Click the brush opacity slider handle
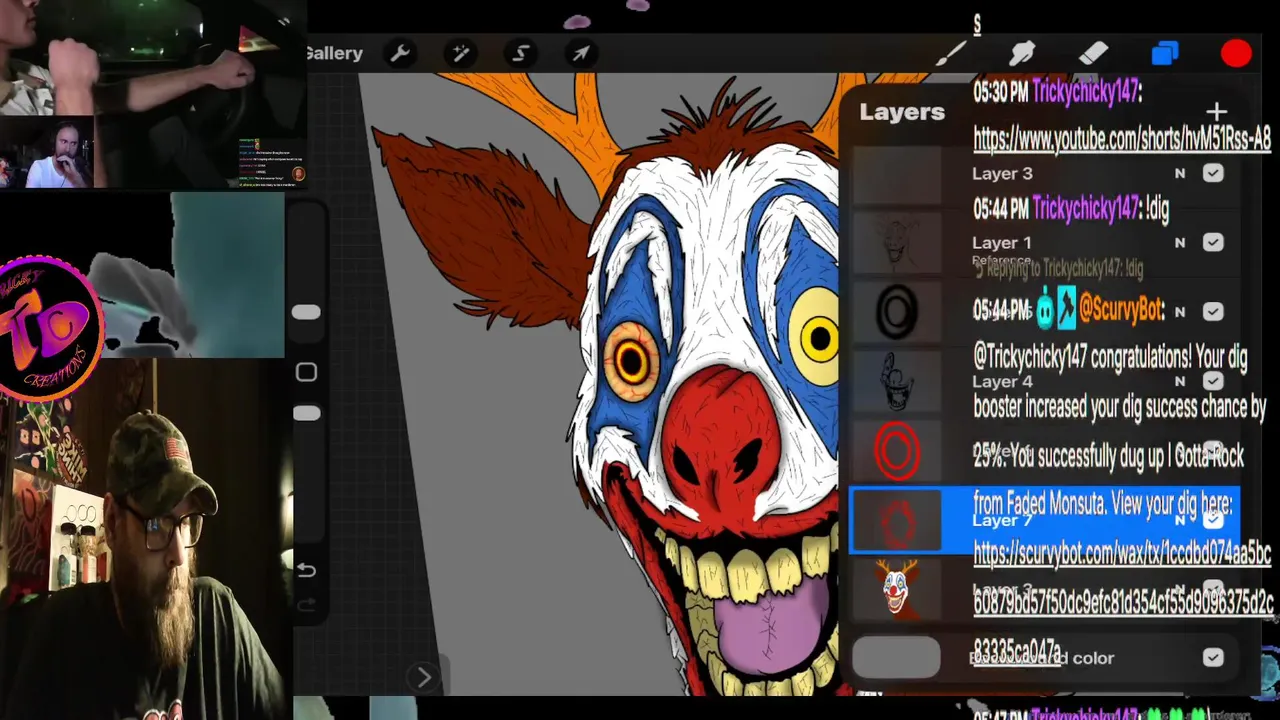1280x720 pixels. point(306,414)
